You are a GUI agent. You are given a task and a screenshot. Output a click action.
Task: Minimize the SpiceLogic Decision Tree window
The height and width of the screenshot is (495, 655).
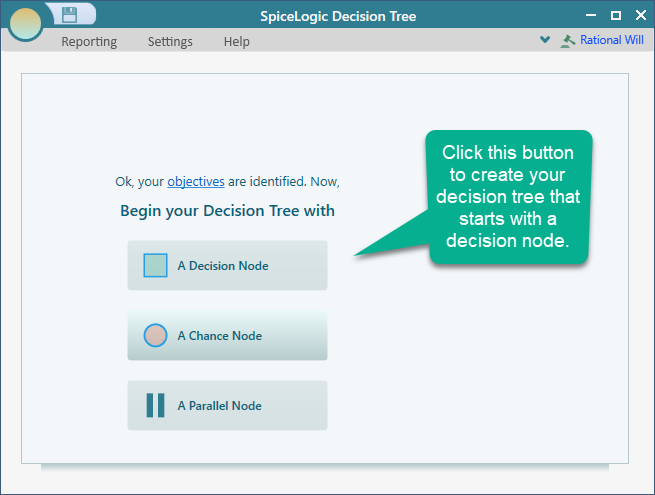[x=591, y=15]
